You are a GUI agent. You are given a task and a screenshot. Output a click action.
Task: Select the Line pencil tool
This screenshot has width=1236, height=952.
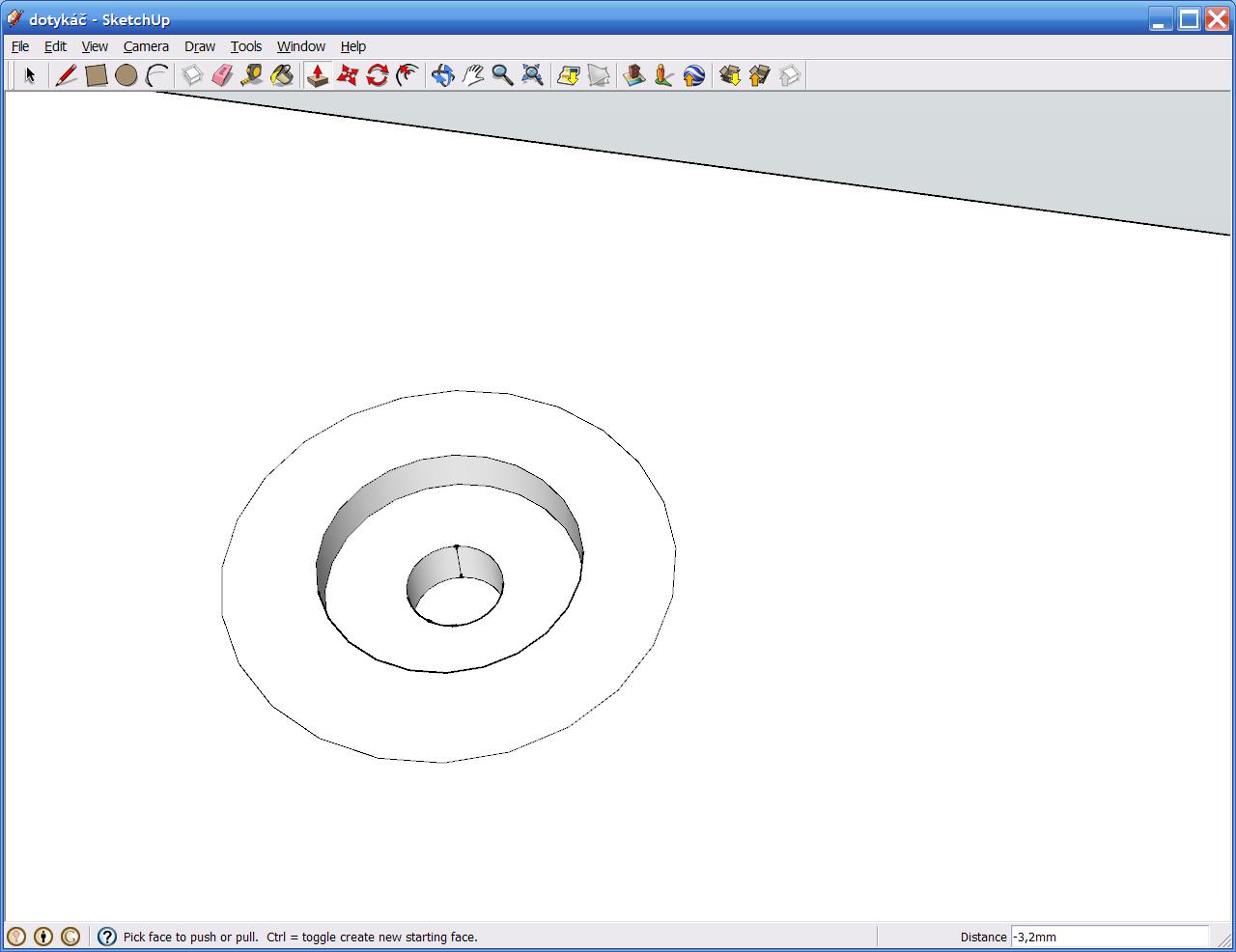click(66, 75)
